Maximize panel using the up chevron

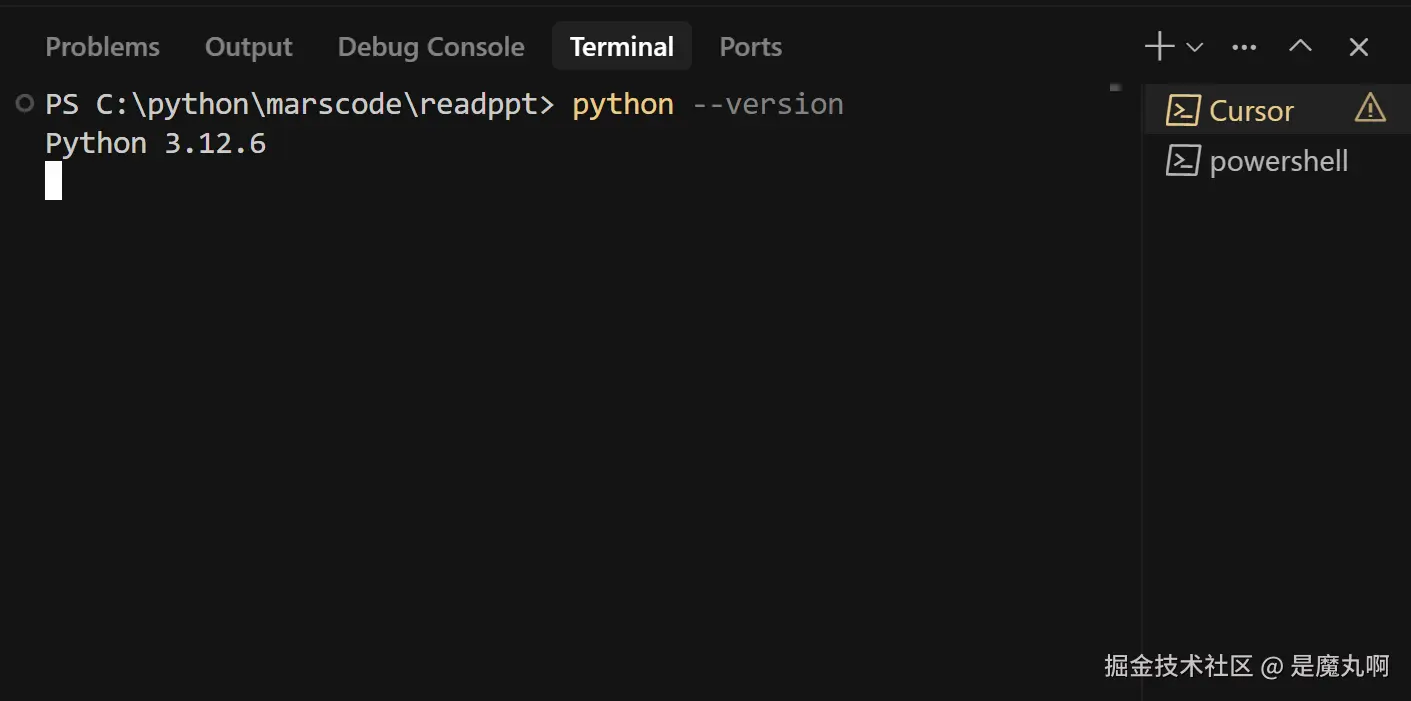[1300, 46]
